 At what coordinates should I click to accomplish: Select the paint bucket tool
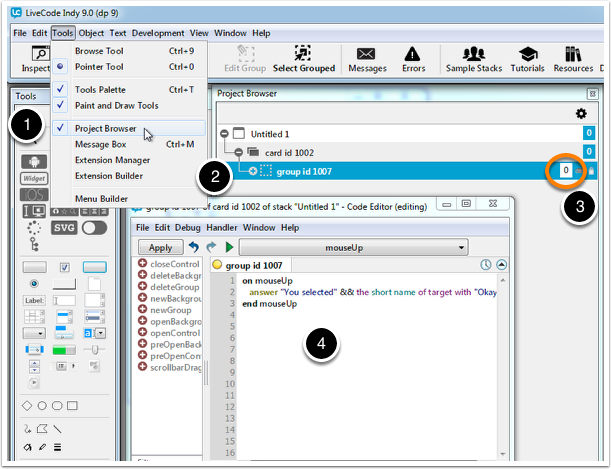[x=27, y=447]
